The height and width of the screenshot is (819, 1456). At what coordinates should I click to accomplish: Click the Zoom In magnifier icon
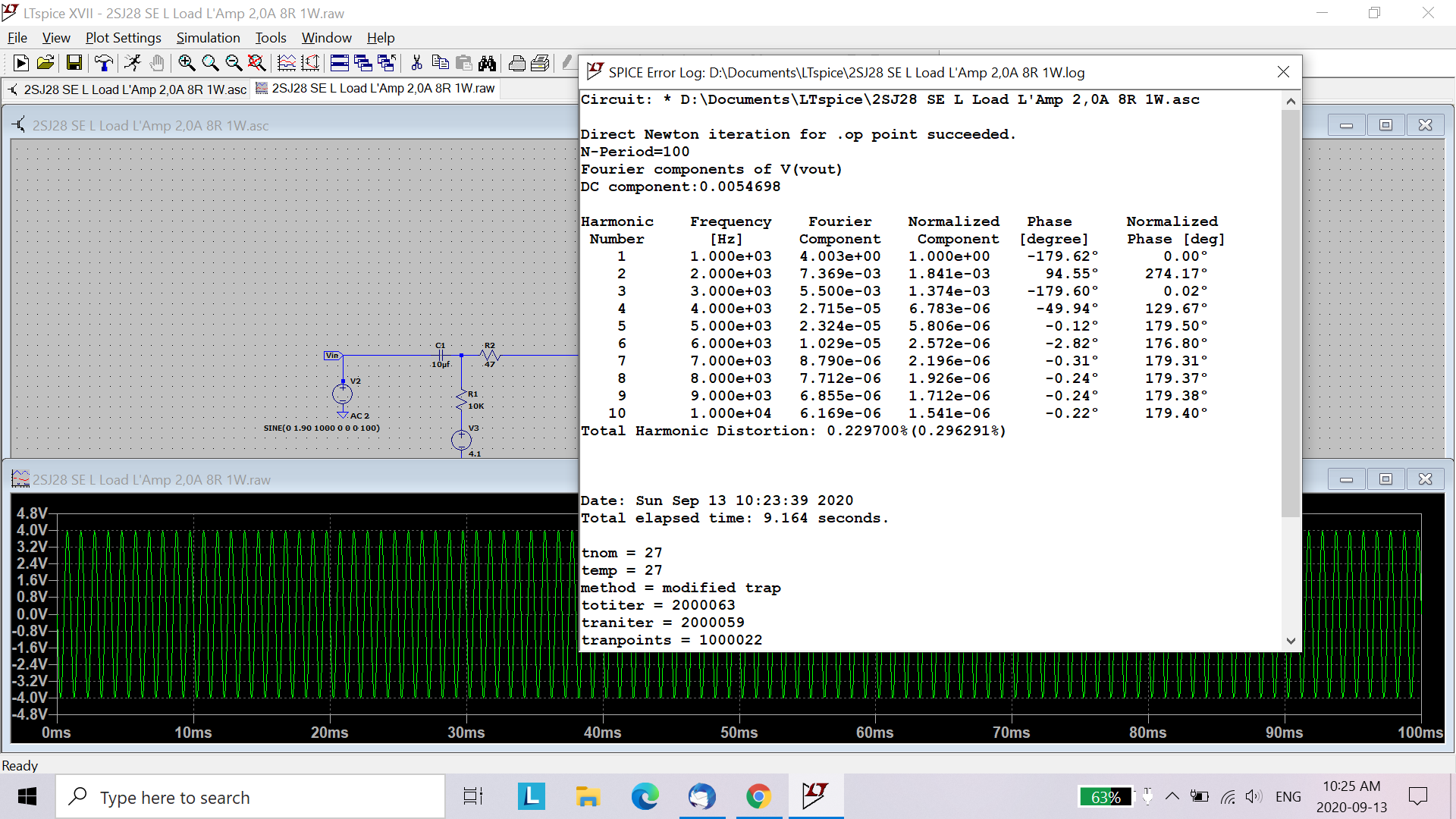pyautogui.click(x=187, y=63)
